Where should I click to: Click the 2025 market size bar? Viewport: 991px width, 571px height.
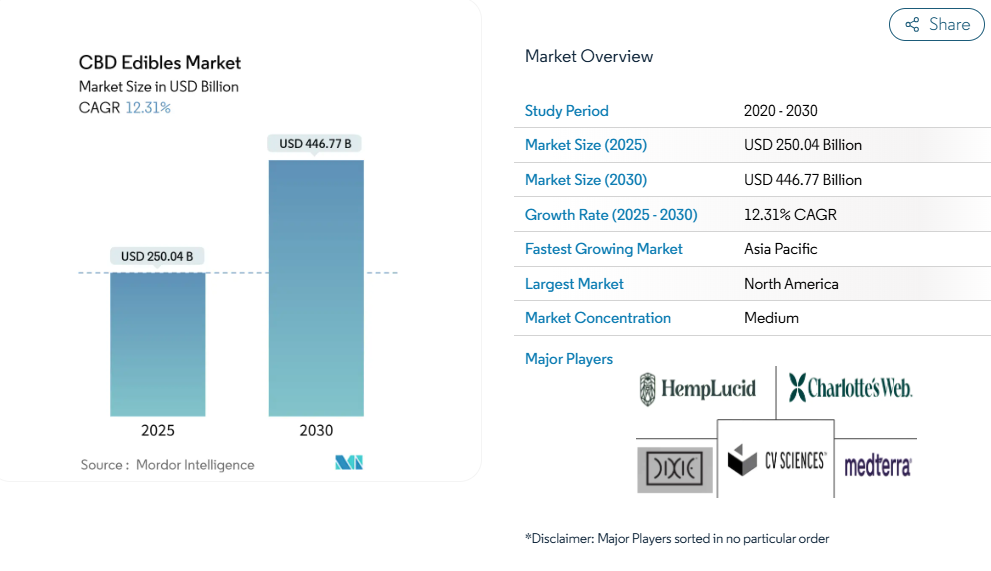pos(158,344)
